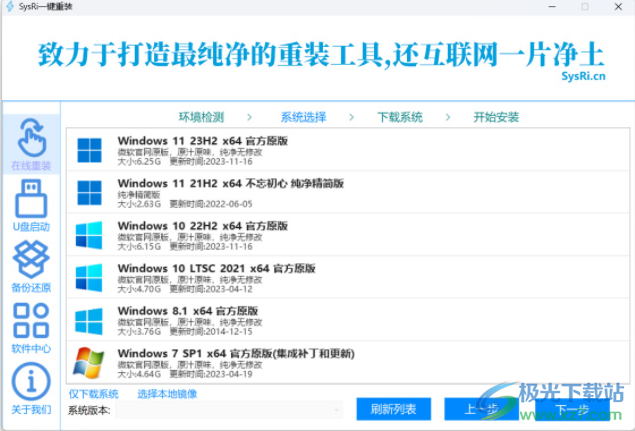Open the 关于我们 about us info icon
The image size is (635, 431).
tap(31, 382)
